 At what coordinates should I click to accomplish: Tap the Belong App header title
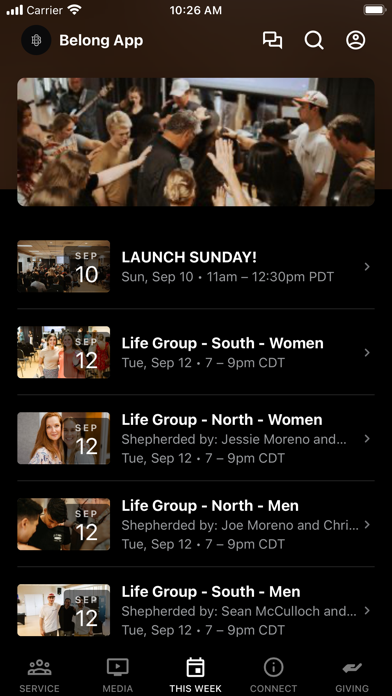click(101, 40)
